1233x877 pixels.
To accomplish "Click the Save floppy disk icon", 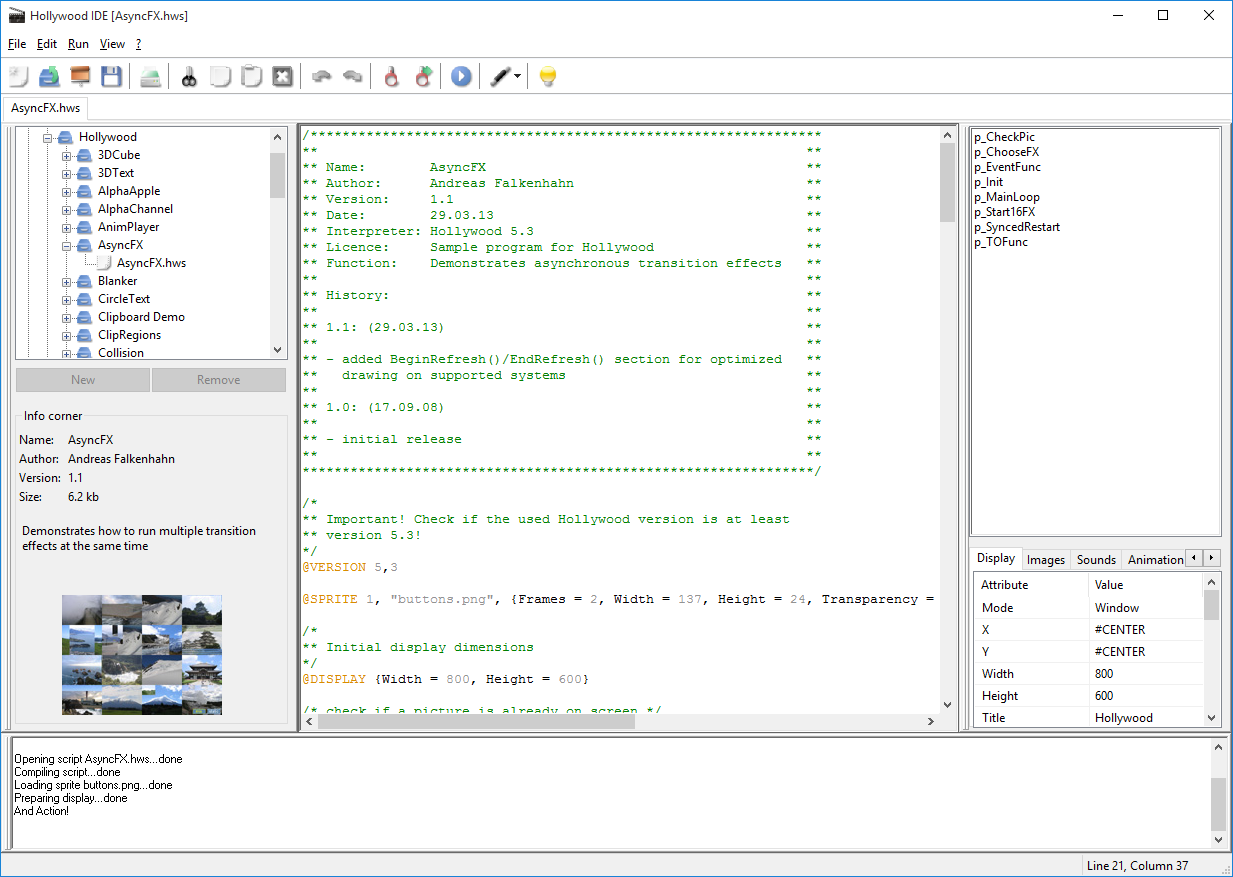I will click(x=111, y=76).
